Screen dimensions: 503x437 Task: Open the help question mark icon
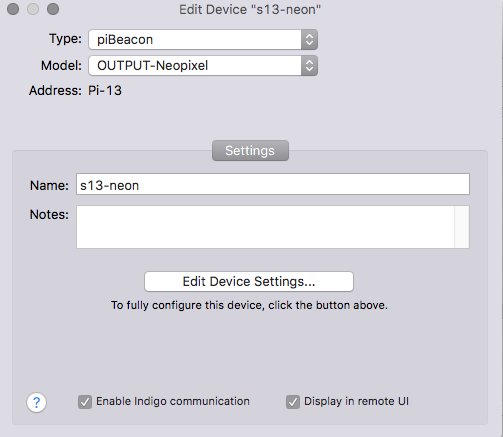pos(36,402)
